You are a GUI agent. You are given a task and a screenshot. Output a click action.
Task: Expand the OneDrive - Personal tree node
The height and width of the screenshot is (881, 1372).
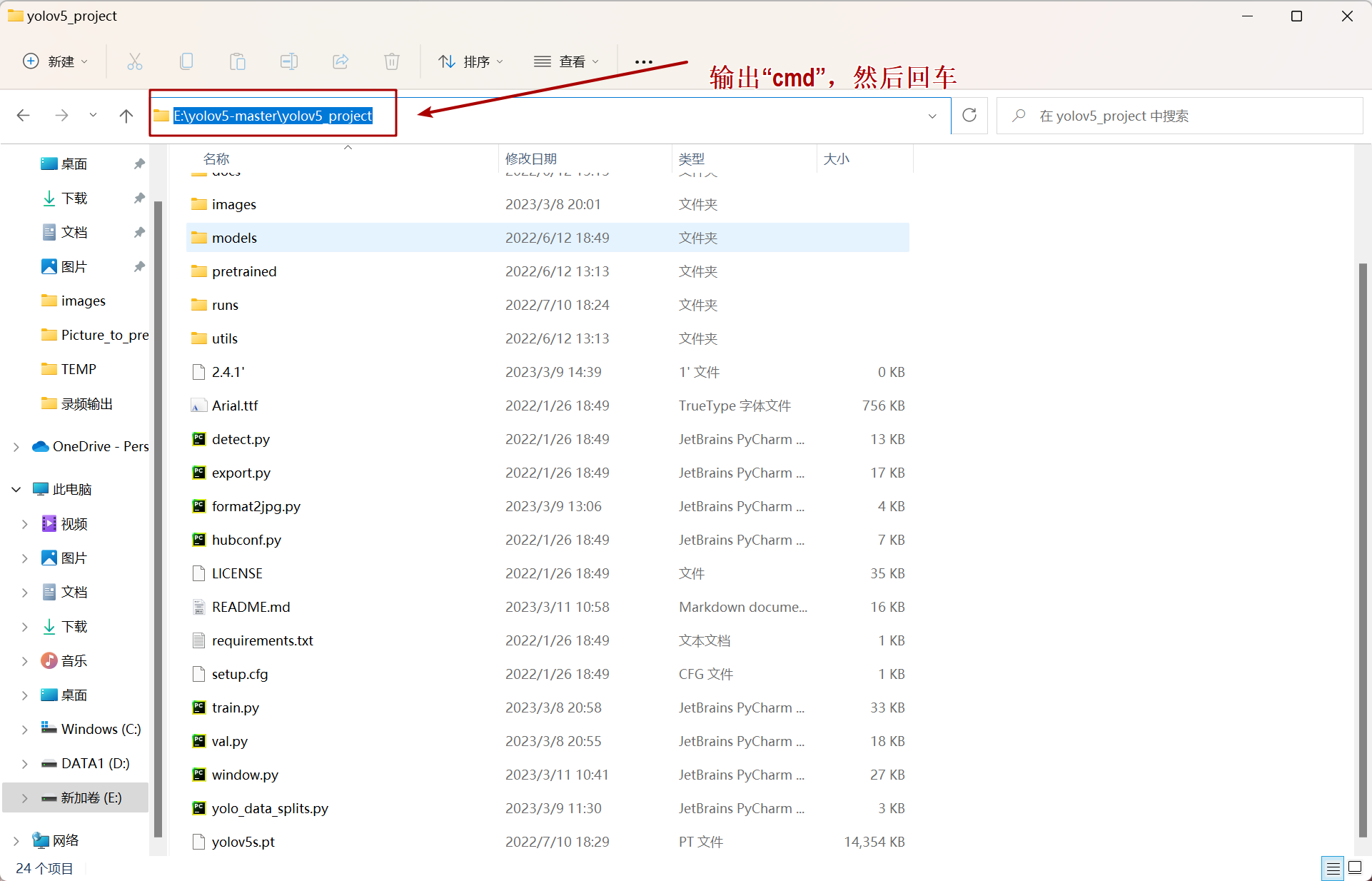click(16, 447)
